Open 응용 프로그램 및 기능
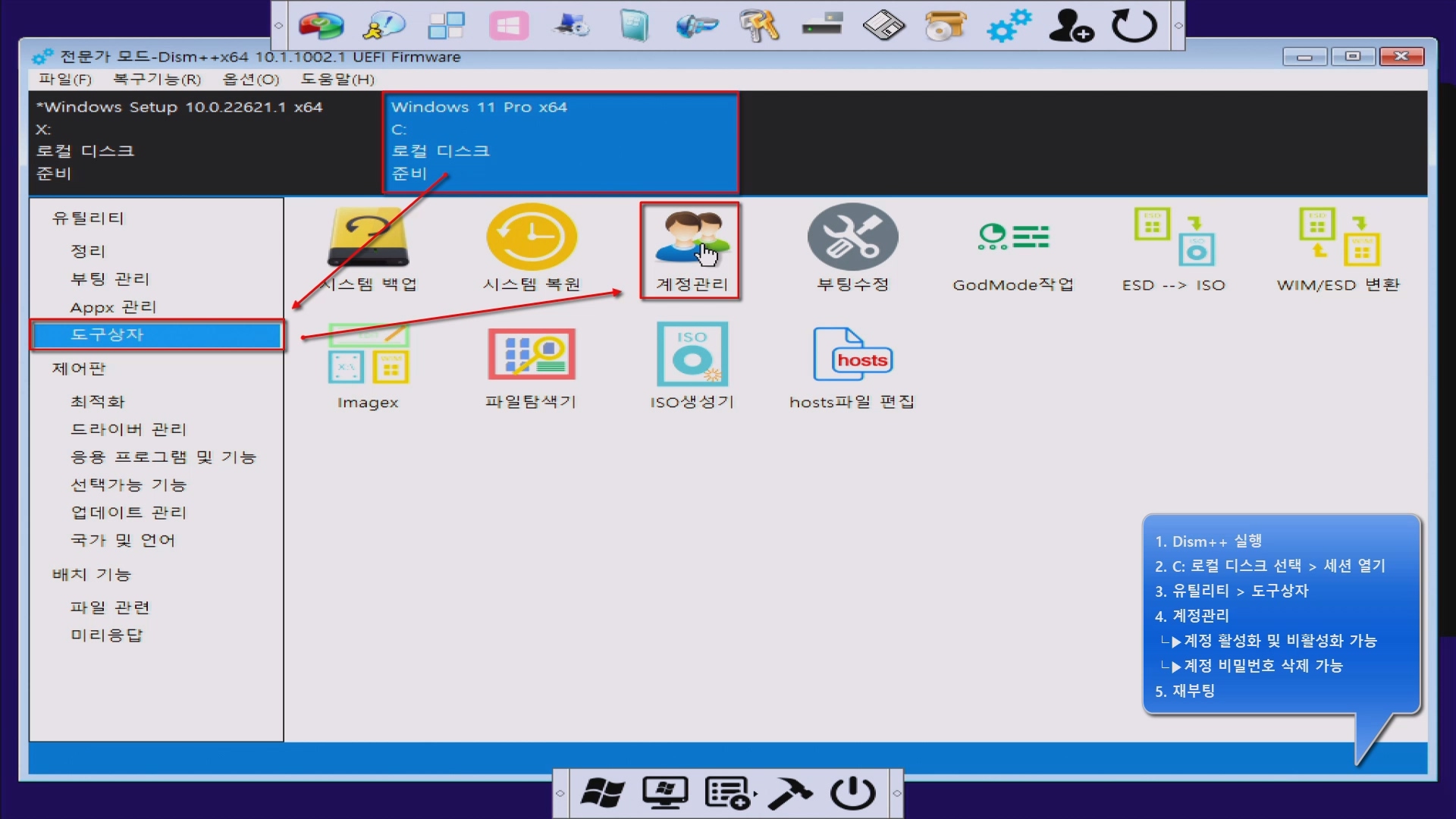The width and height of the screenshot is (1456, 819). point(163,457)
